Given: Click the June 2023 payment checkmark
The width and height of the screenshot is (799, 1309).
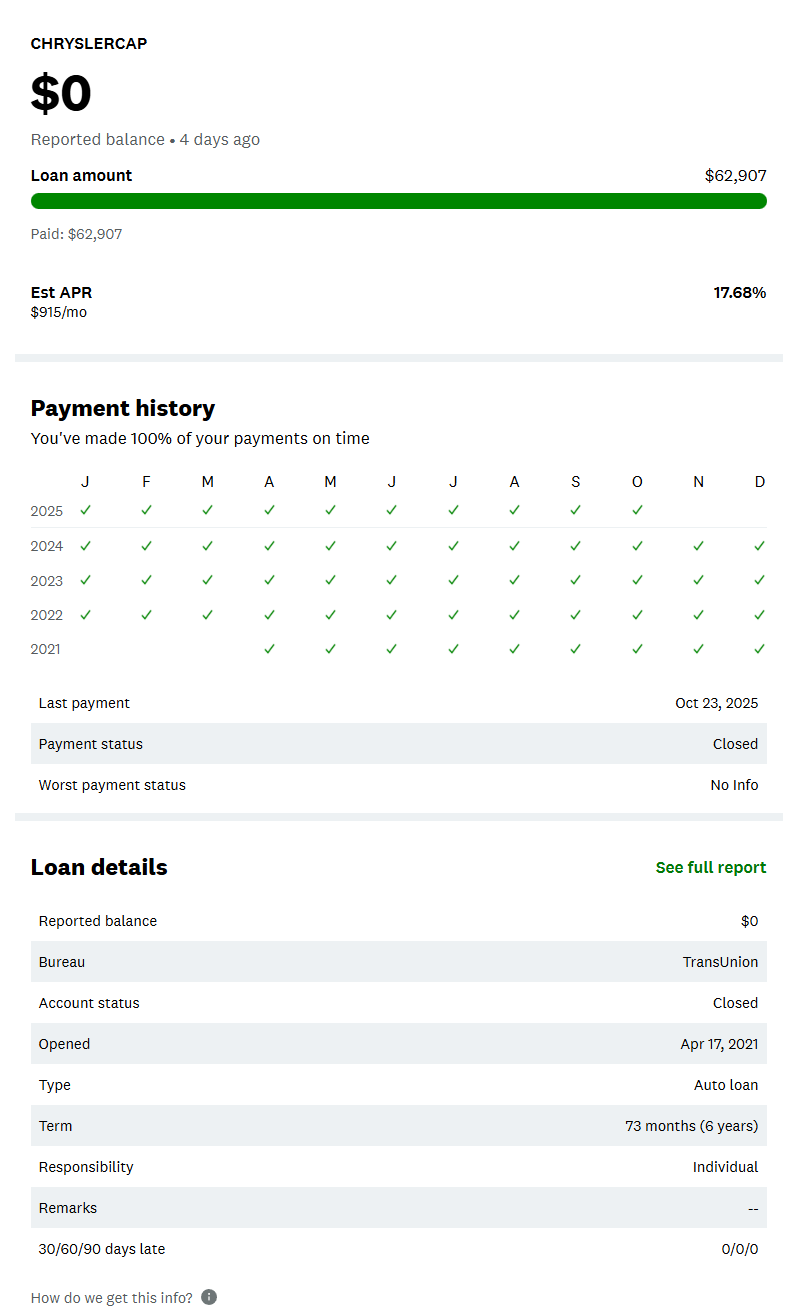Looking at the screenshot, I should (x=392, y=580).
